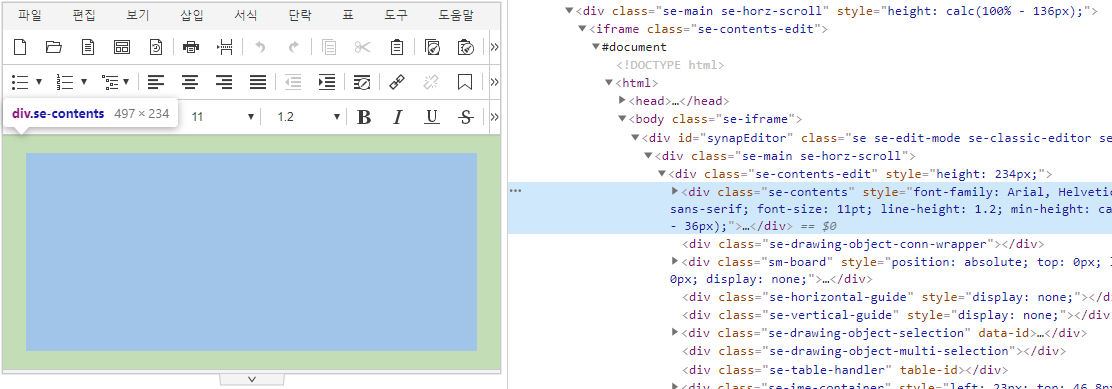The height and width of the screenshot is (389, 1112).
Task: Click the insert link chain icon
Action: point(397,82)
